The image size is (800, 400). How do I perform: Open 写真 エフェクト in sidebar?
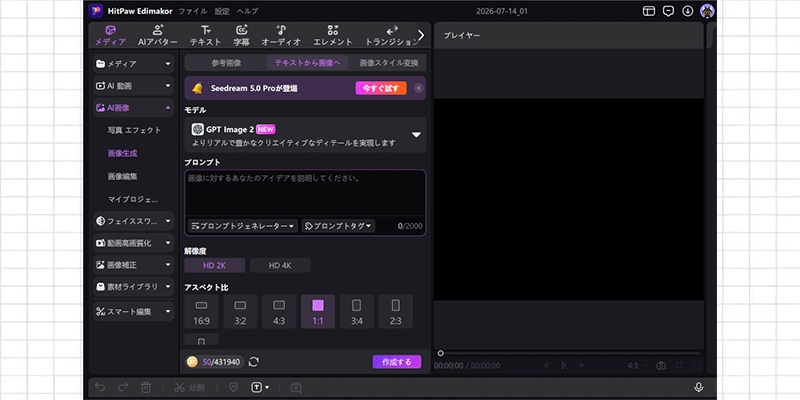tap(134, 130)
